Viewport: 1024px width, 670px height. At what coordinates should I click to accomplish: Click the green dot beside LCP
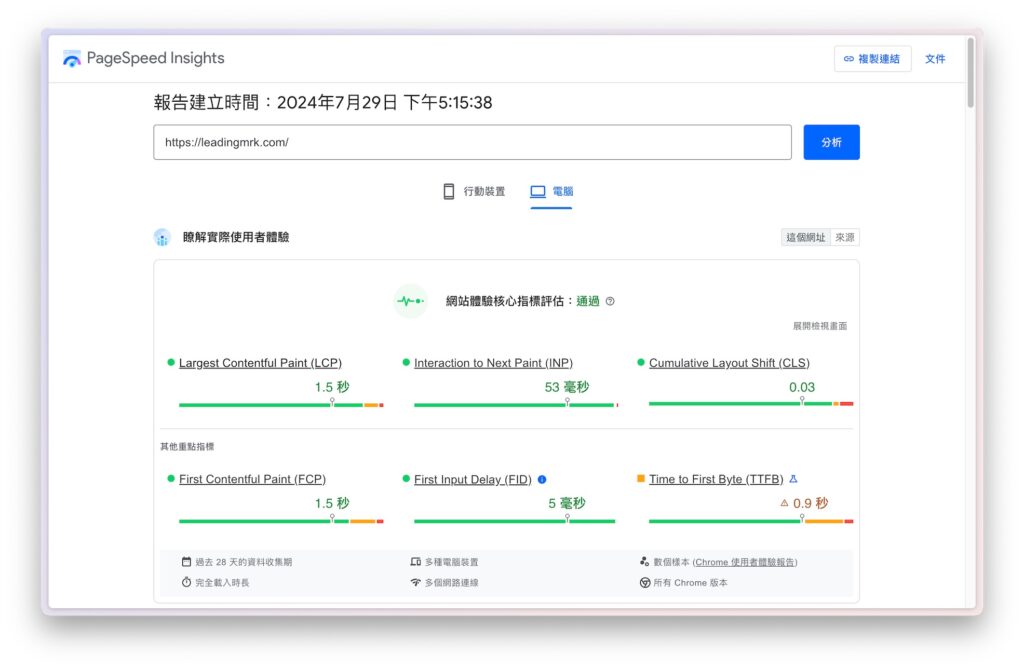tap(171, 362)
